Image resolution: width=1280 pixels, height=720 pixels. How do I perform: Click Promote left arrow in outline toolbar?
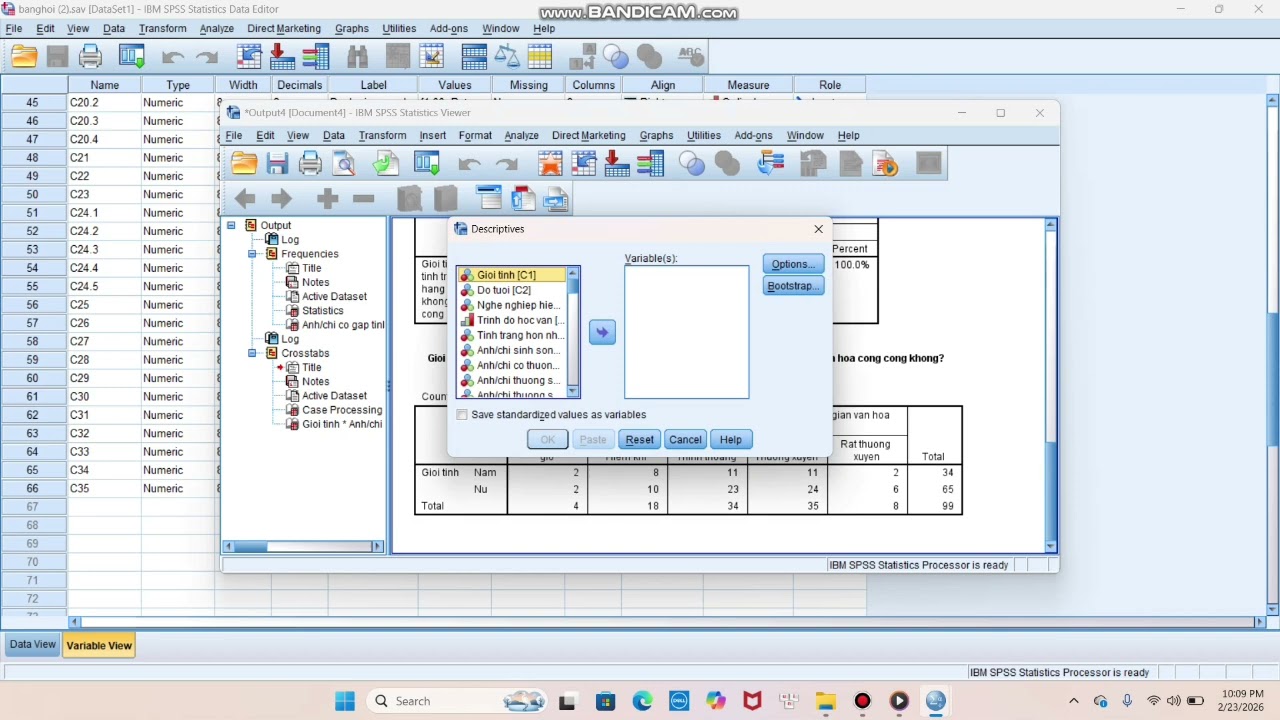pyautogui.click(x=245, y=199)
